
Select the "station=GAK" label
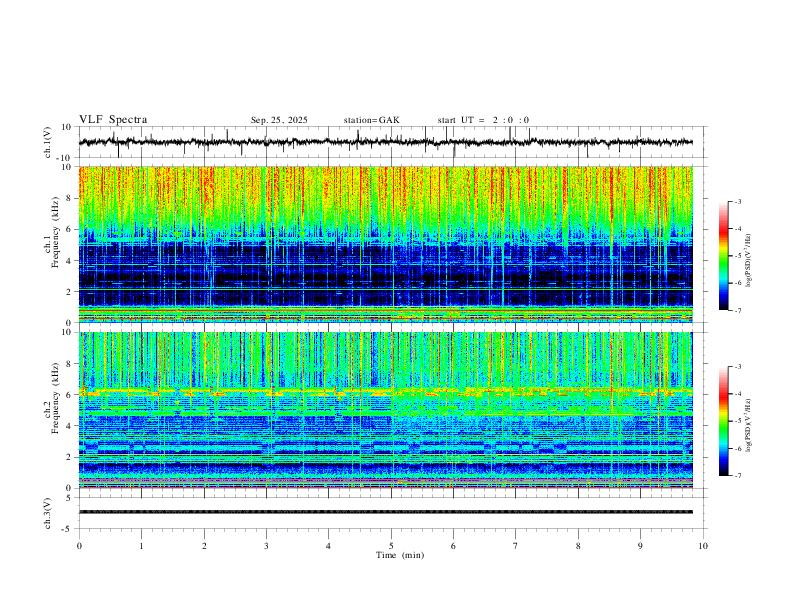pyautogui.click(x=371, y=120)
